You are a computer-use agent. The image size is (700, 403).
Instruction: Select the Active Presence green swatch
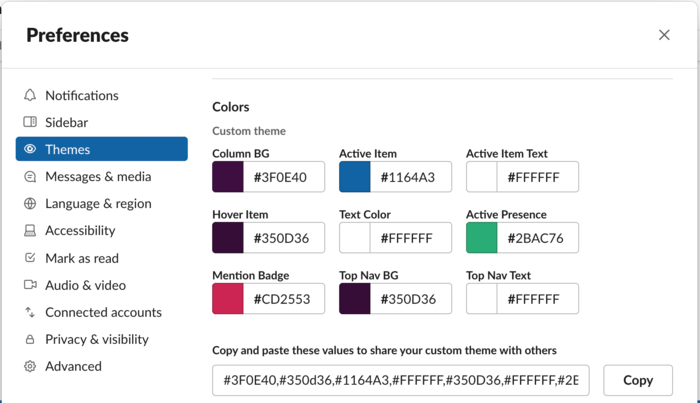pos(482,237)
